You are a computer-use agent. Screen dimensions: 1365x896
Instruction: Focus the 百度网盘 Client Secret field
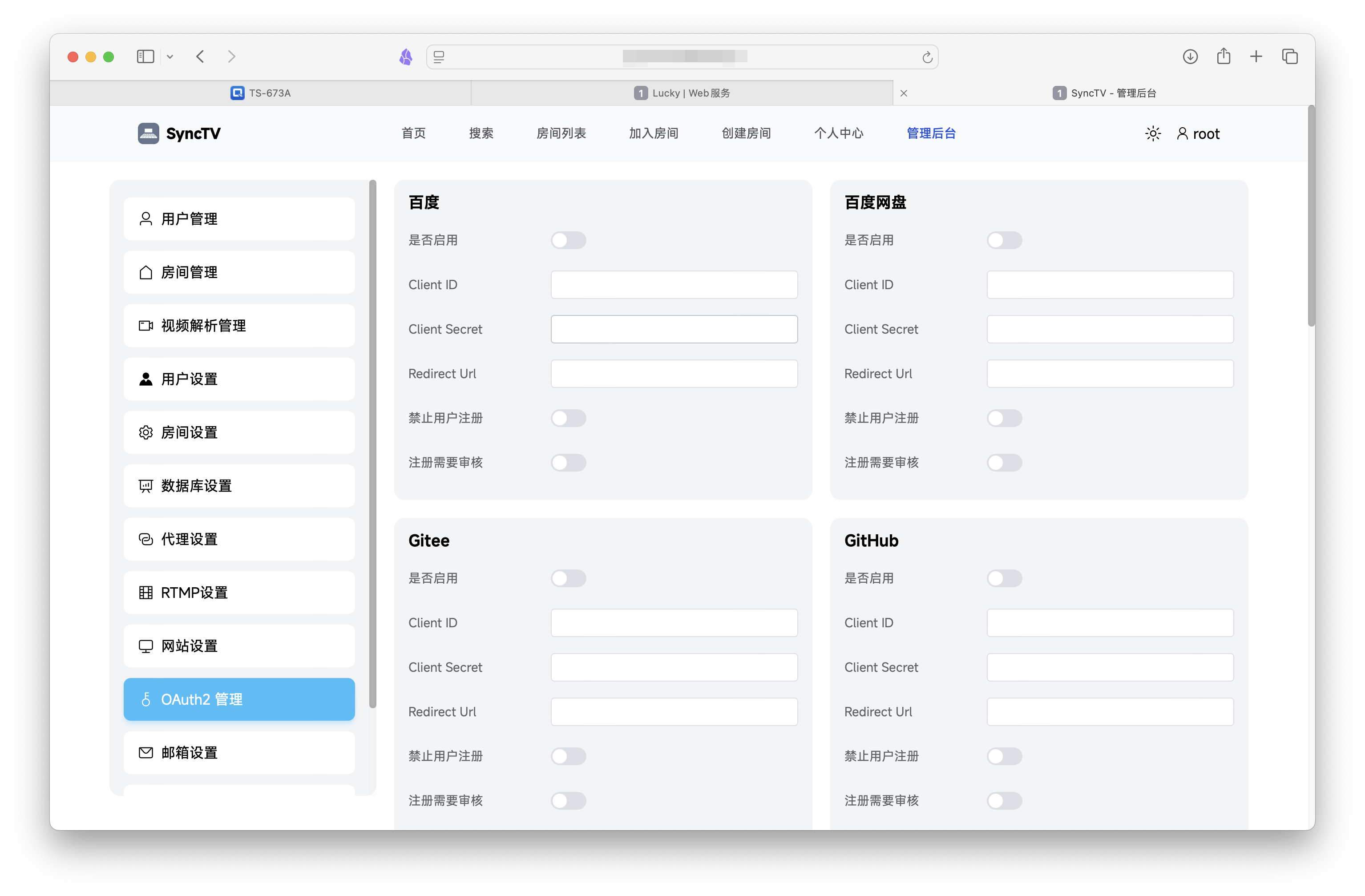coord(1110,329)
